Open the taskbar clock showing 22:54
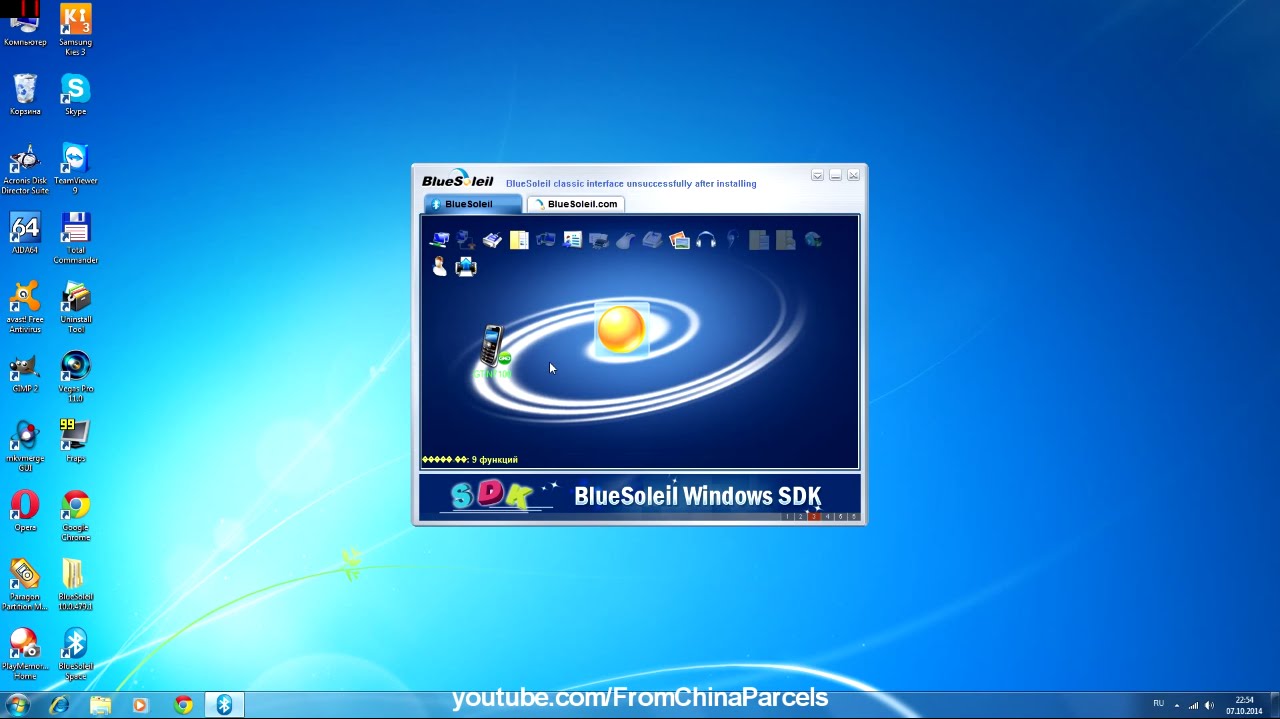 1245,705
